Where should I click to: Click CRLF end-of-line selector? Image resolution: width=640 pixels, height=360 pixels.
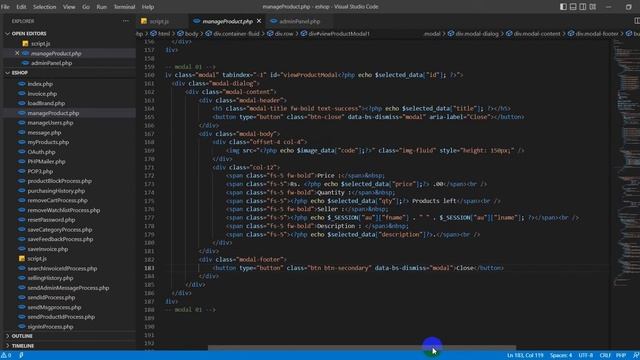coord(605,356)
